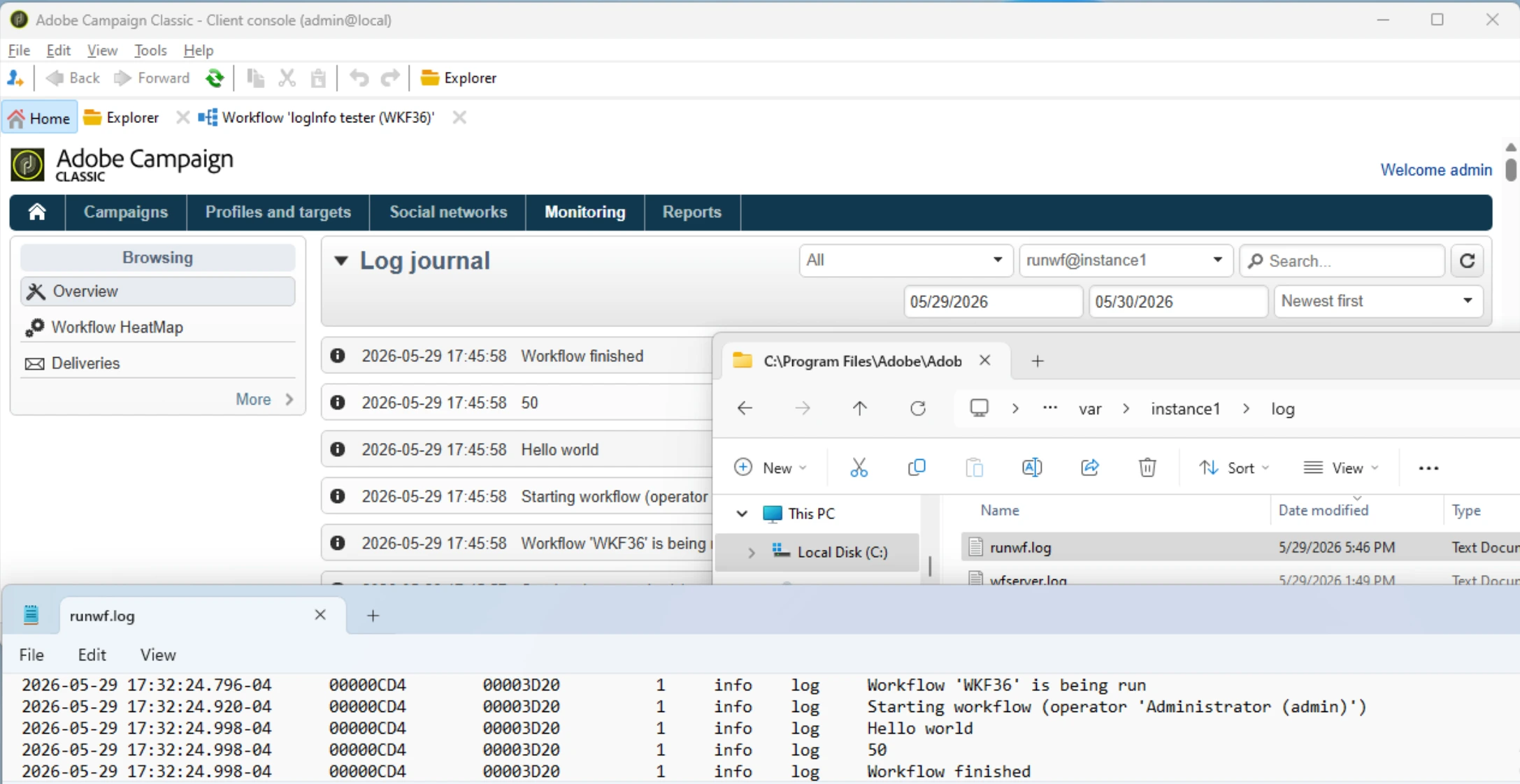
Task: Click the undo icon in Campaign toolbar
Action: 359,78
